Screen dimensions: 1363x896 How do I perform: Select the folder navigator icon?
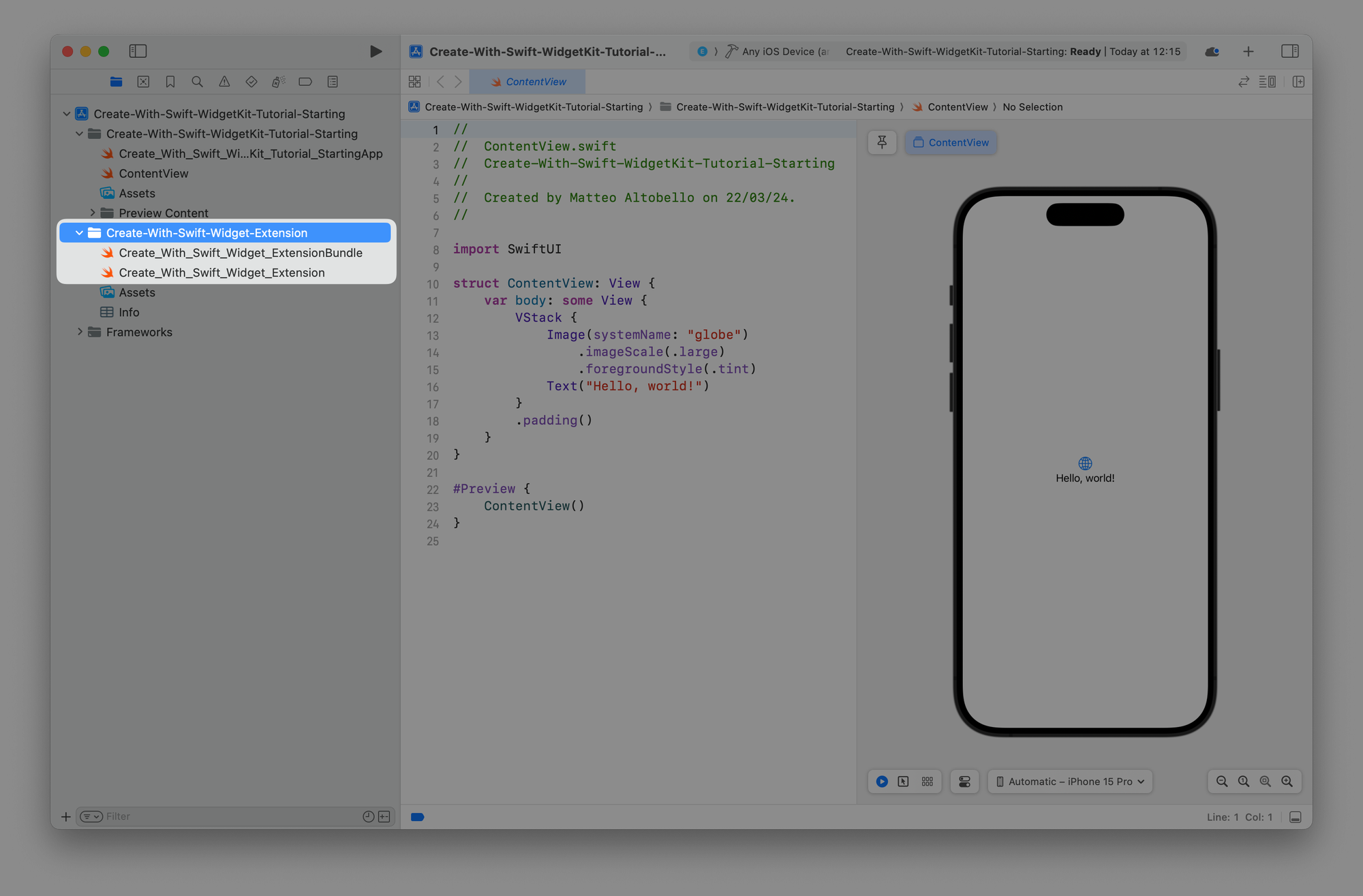tap(115, 82)
